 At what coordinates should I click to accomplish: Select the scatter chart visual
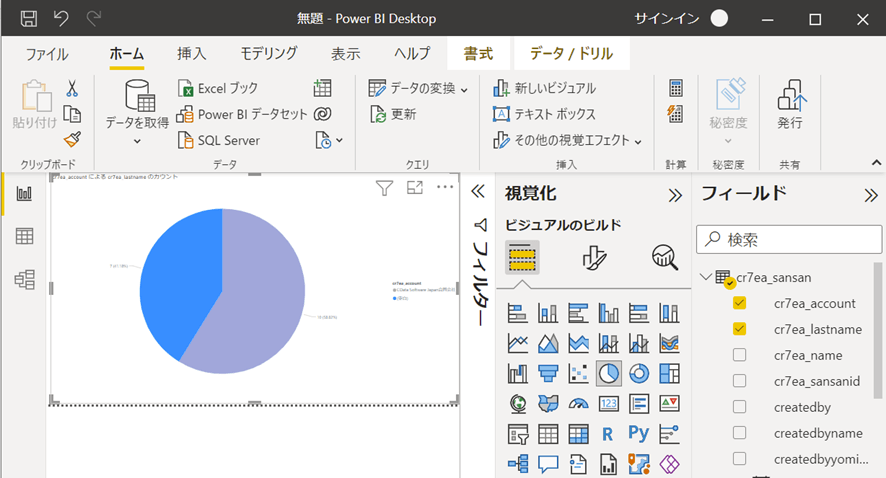coord(578,373)
